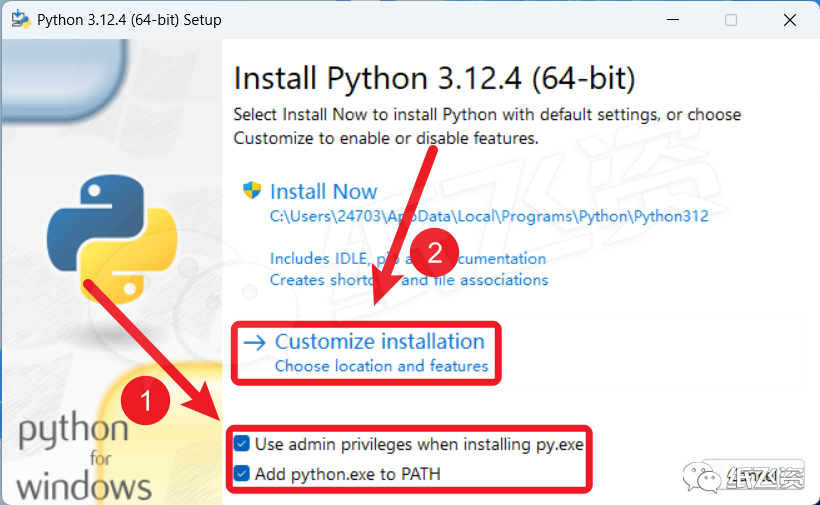Click the Customize installation option
The width and height of the screenshot is (820, 505).
(x=380, y=341)
